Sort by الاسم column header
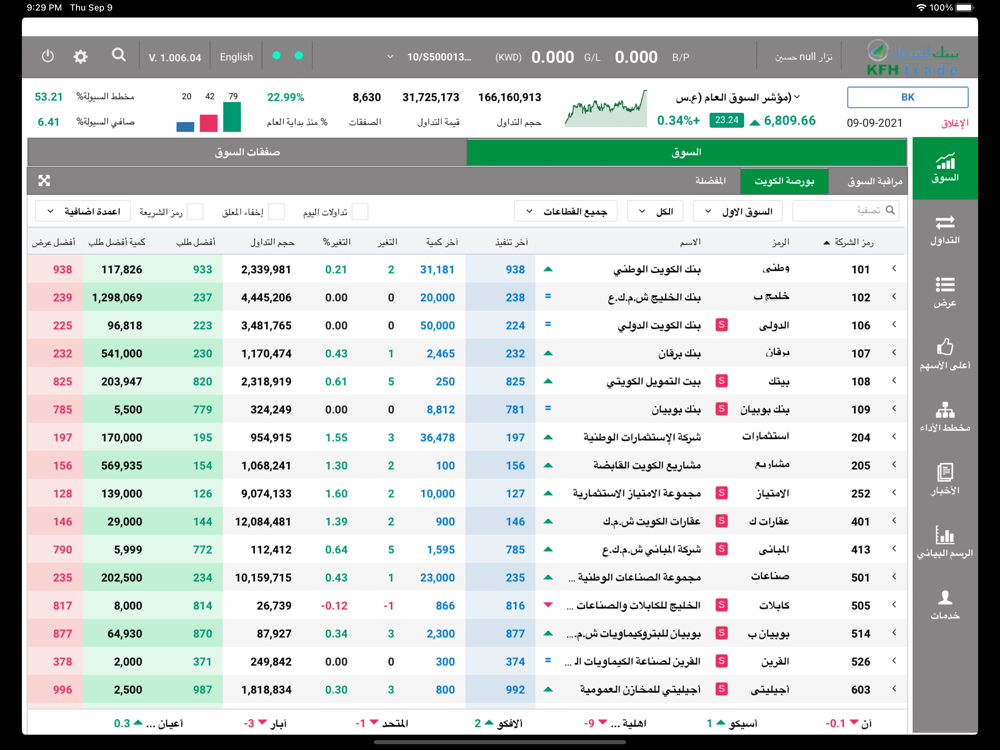This screenshot has height=750, width=1000. point(689,242)
